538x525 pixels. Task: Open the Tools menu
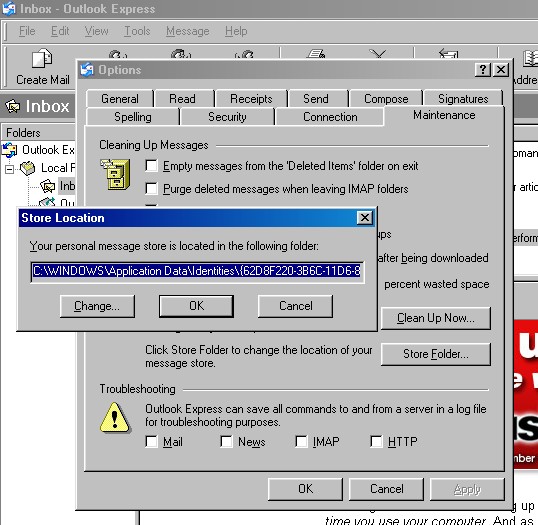point(137,31)
